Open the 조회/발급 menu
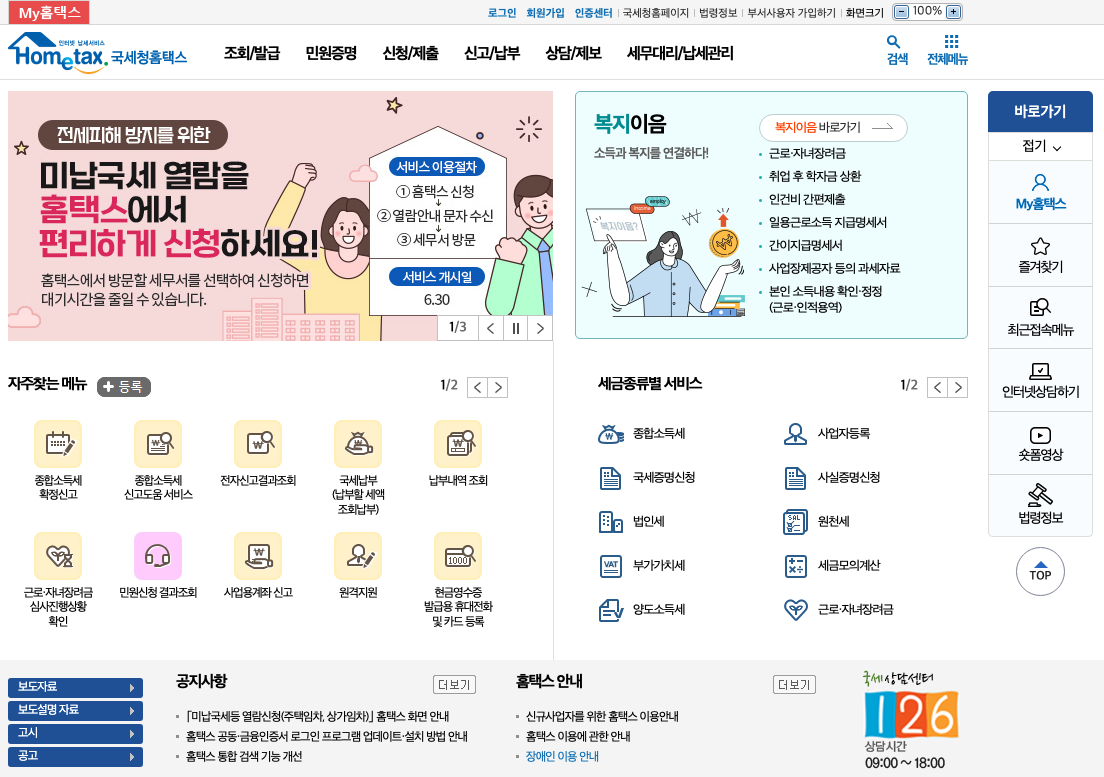The width and height of the screenshot is (1104, 777). [251, 53]
